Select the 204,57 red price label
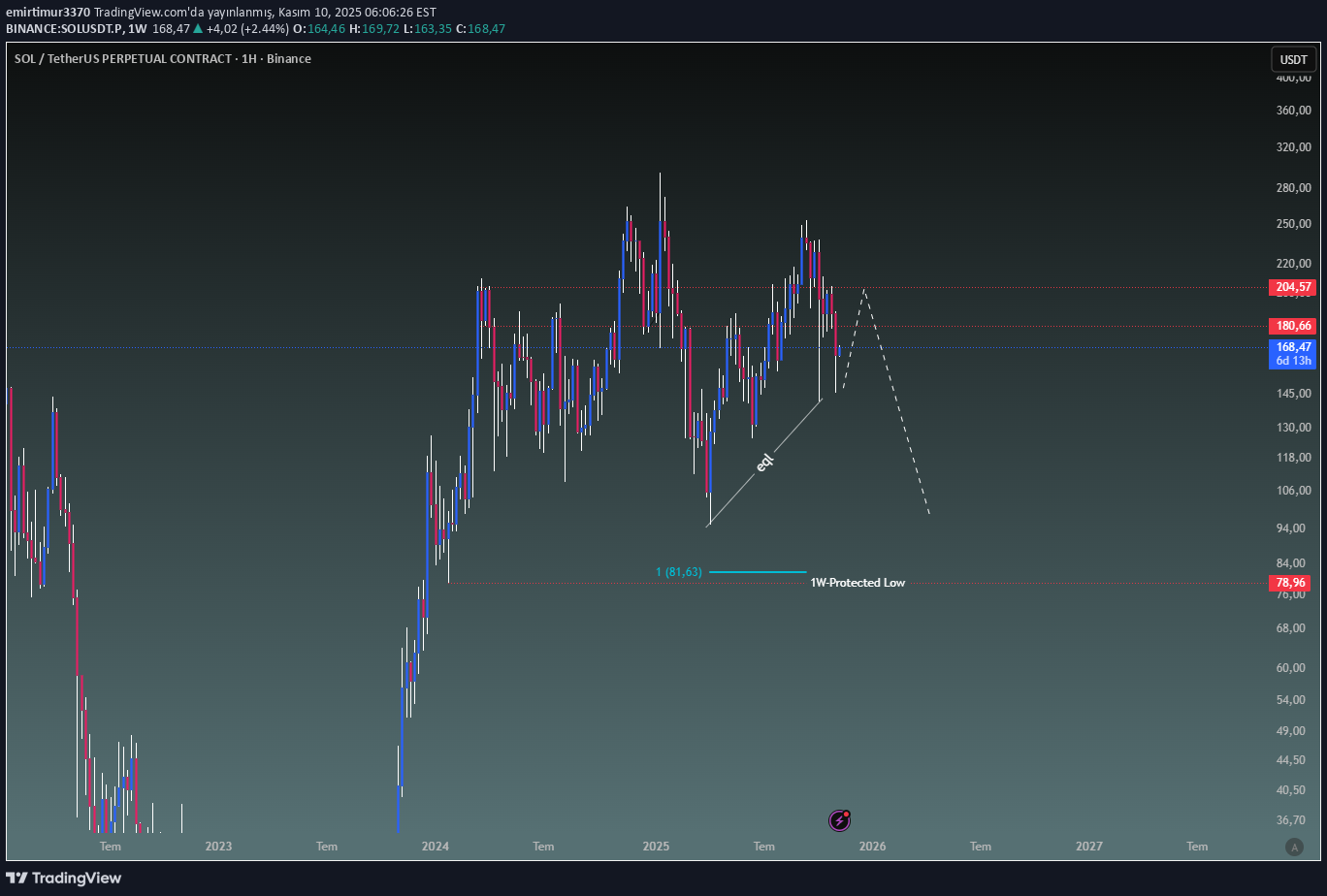 (x=1294, y=287)
